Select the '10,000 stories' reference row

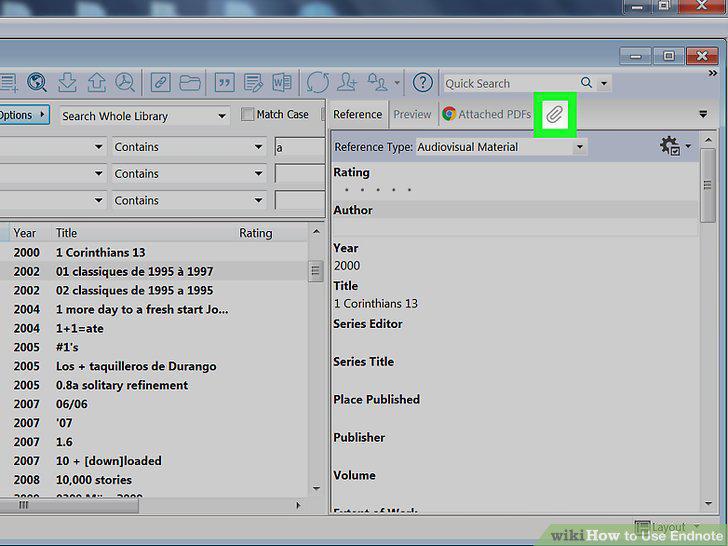click(153, 480)
